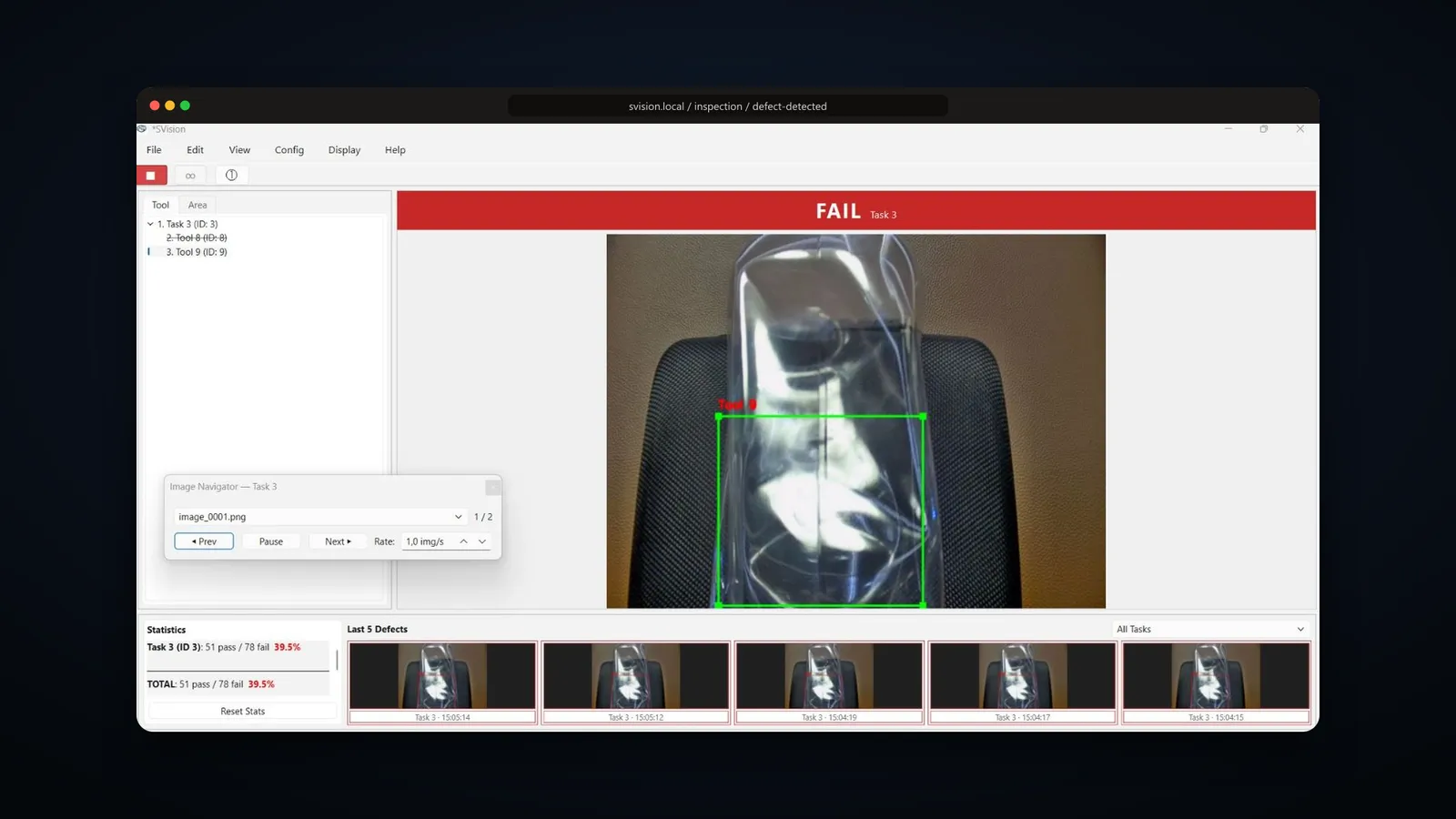The image size is (1456, 819).
Task: Click the SVision app icon in title bar
Action: pyautogui.click(x=142, y=129)
